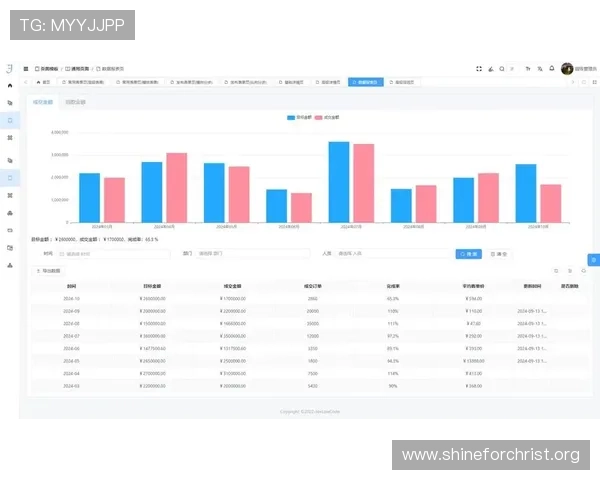This screenshot has width=600, height=480.
Task: Click the 导出数据 export data button
Action: (48, 271)
